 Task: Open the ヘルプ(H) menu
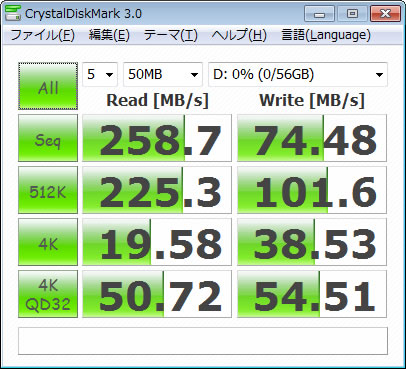tap(239, 35)
